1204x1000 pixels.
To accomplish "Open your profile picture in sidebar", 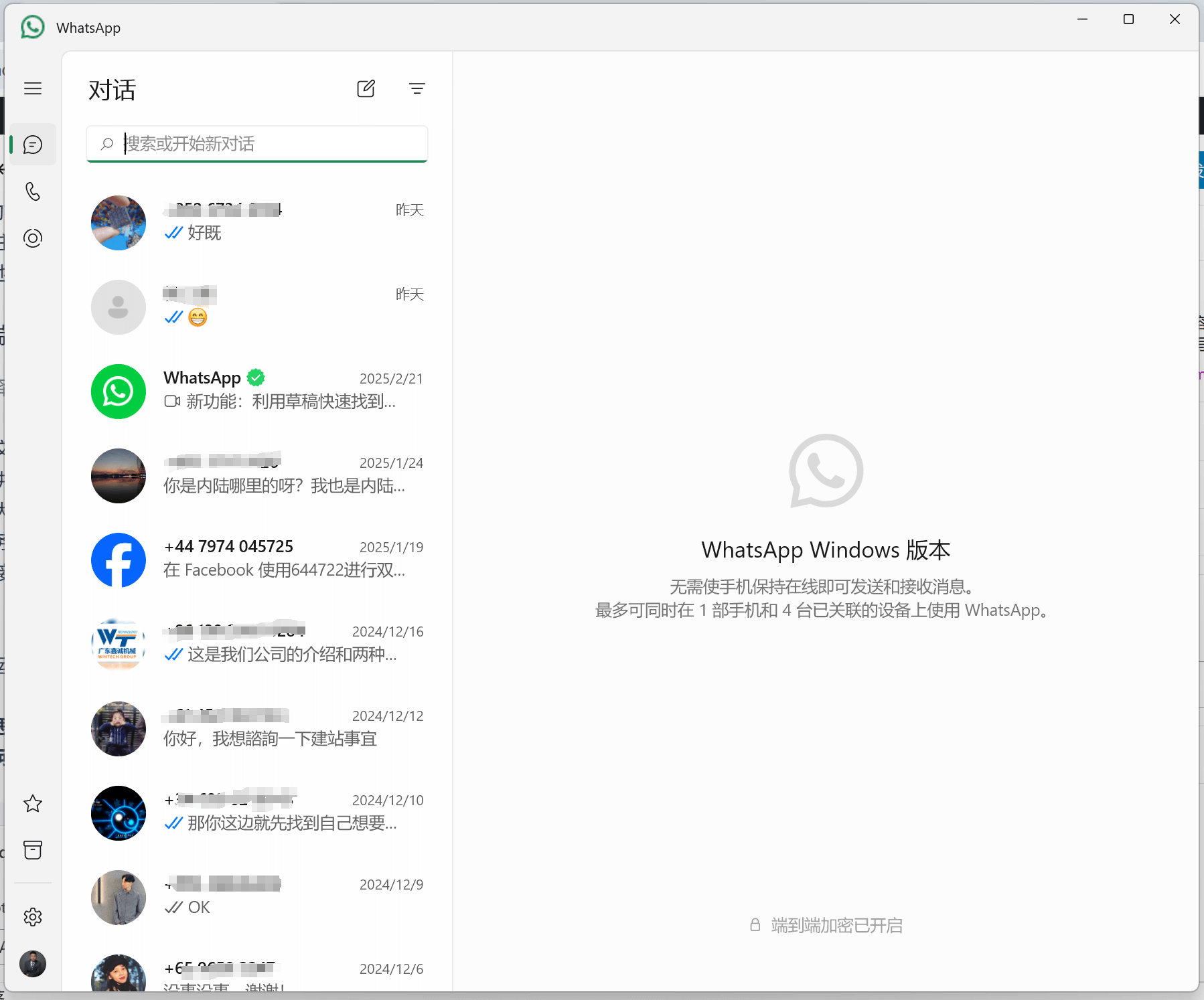I will pyautogui.click(x=33, y=964).
